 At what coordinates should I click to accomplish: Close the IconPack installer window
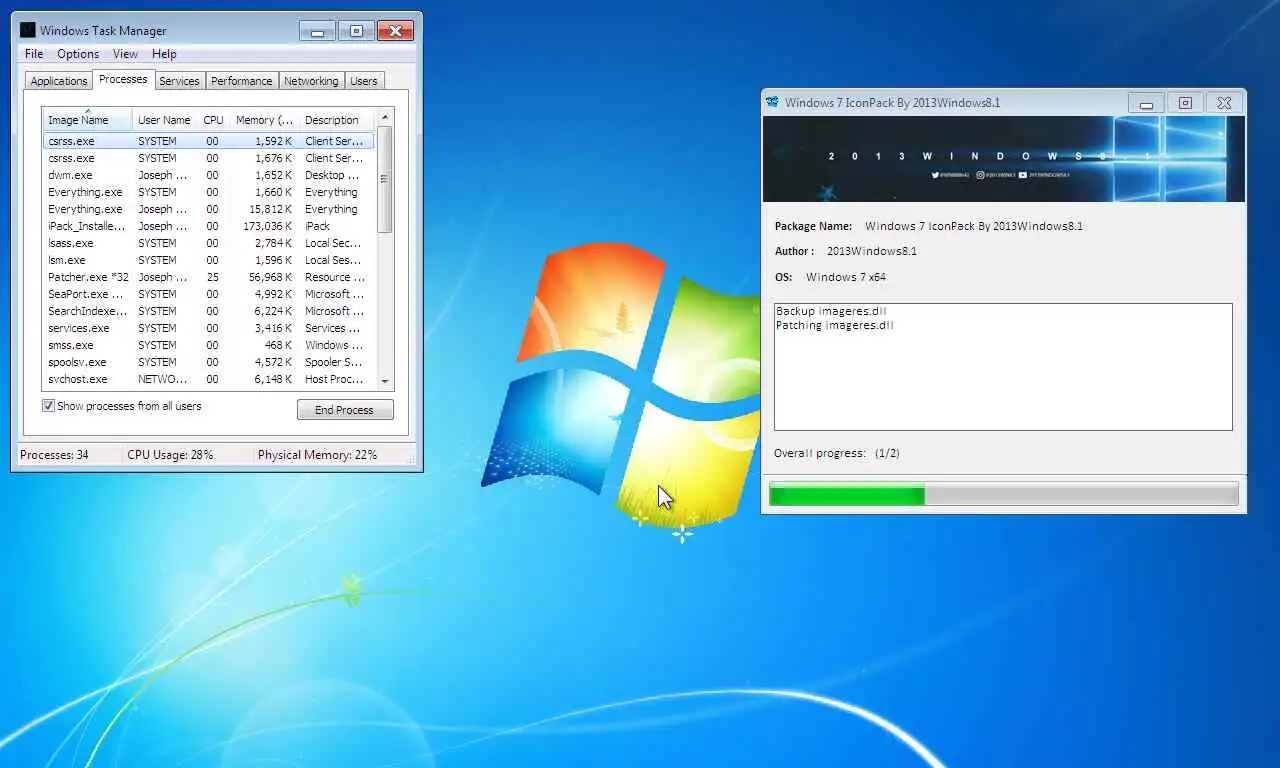click(1224, 103)
